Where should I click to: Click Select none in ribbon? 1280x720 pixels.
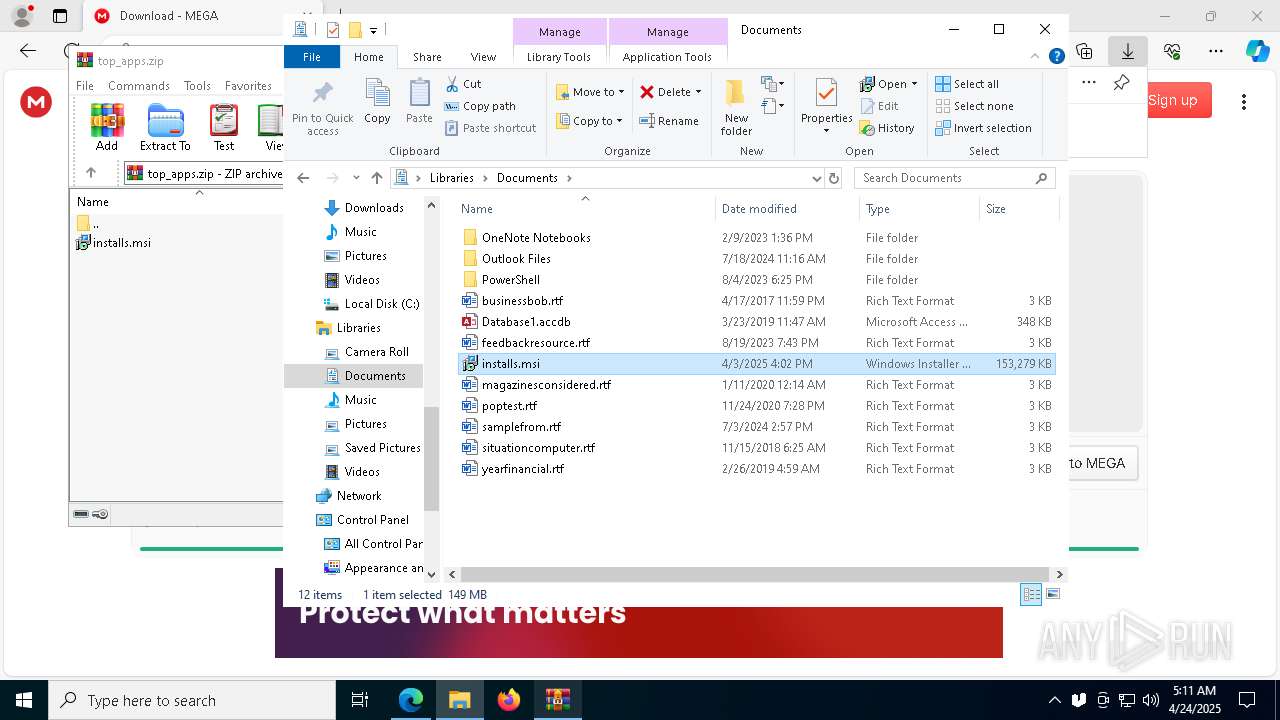(x=974, y=106)
